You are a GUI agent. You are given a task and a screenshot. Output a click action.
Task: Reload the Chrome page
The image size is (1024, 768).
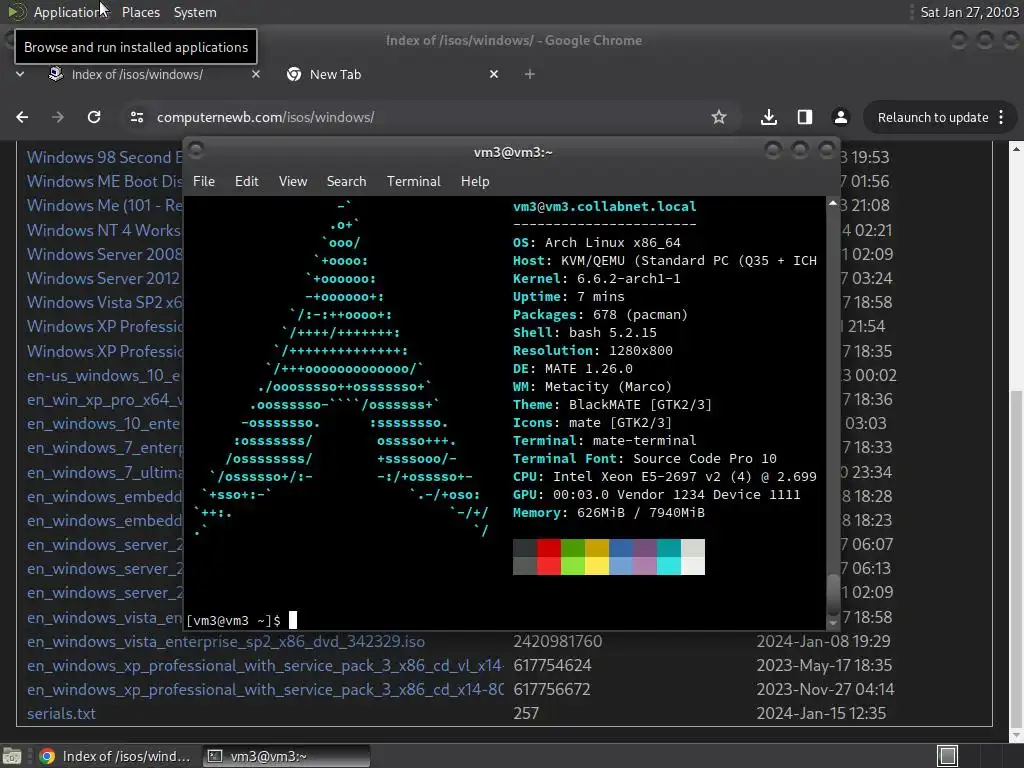click(94, 117)
